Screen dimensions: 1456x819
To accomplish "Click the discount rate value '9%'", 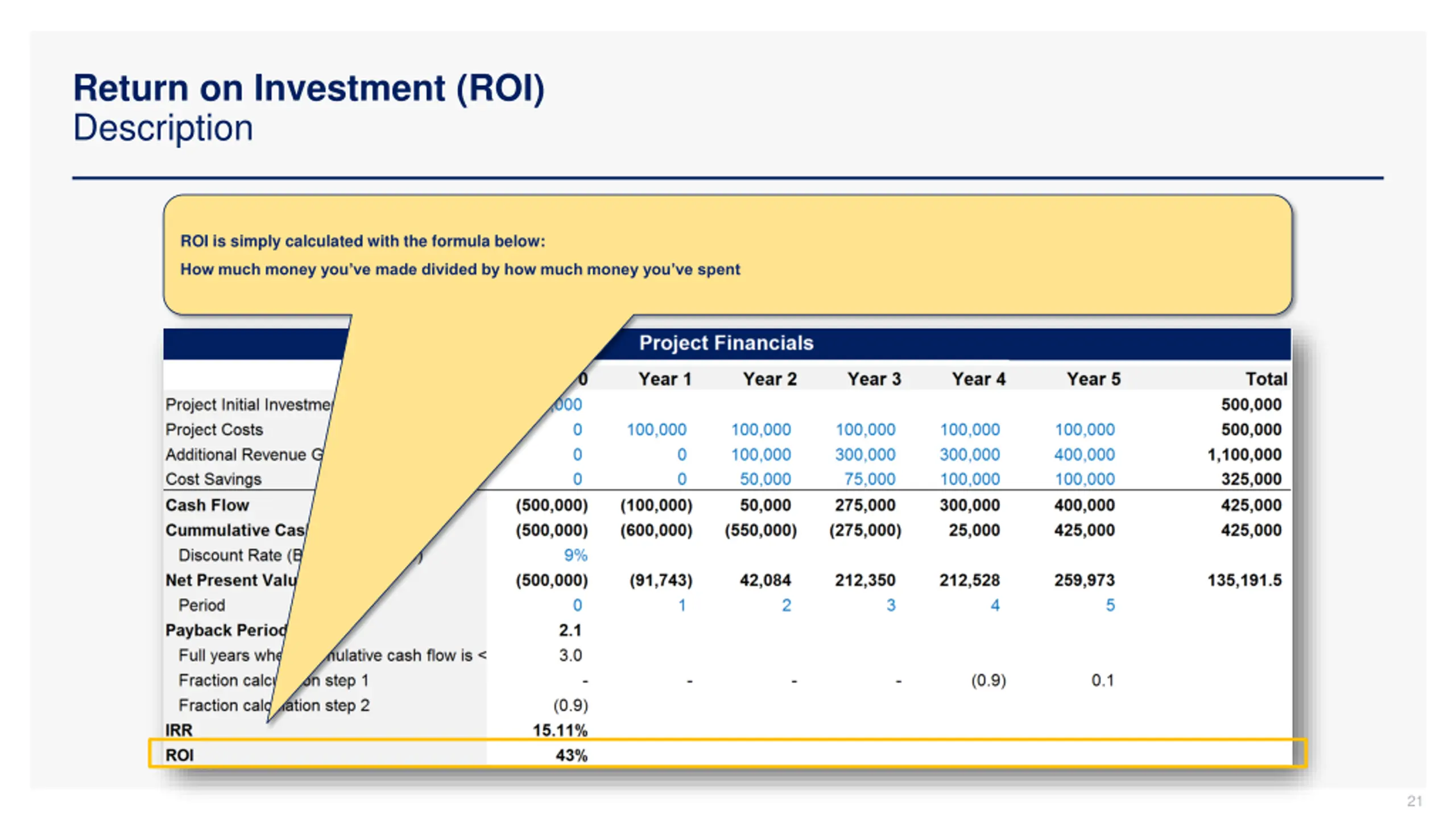I will [576, 555].
